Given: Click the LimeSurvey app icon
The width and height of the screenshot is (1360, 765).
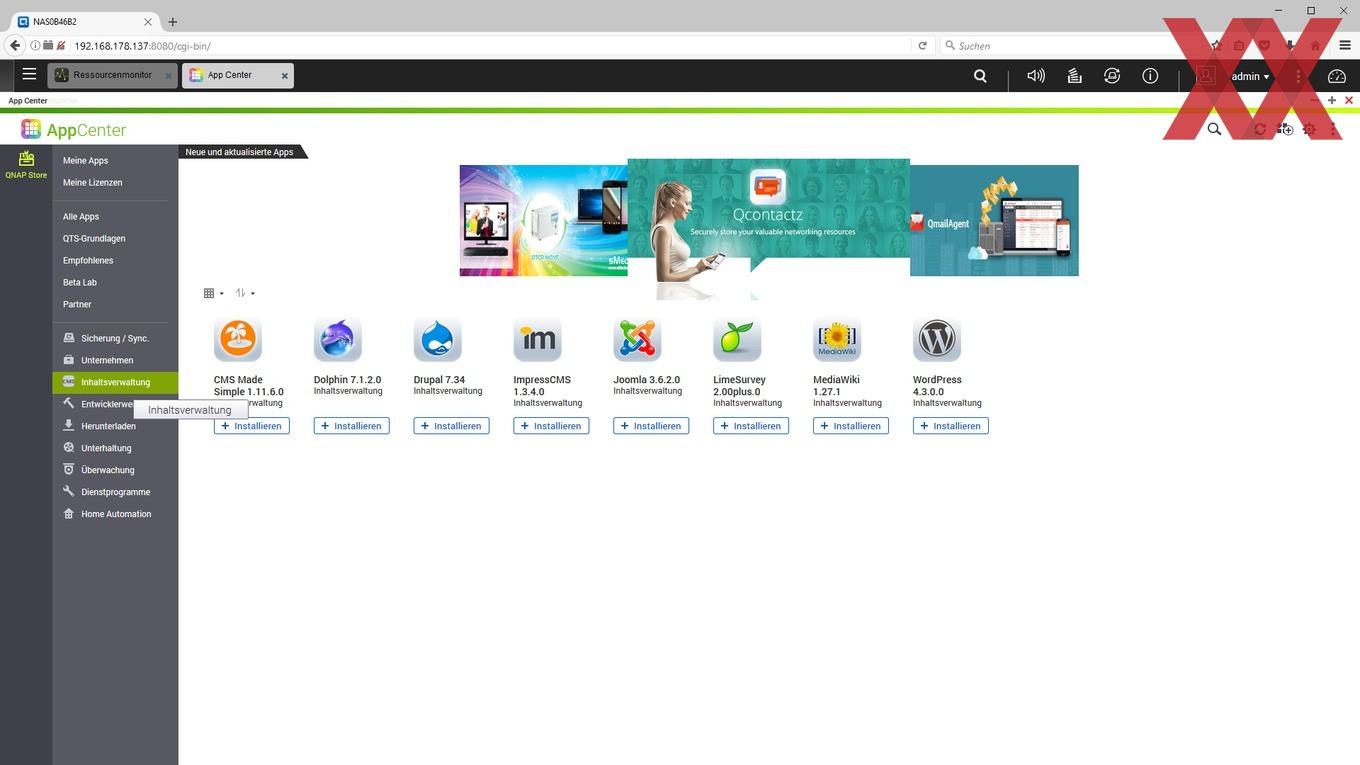Looking at the screenshot, I should 738,341.
